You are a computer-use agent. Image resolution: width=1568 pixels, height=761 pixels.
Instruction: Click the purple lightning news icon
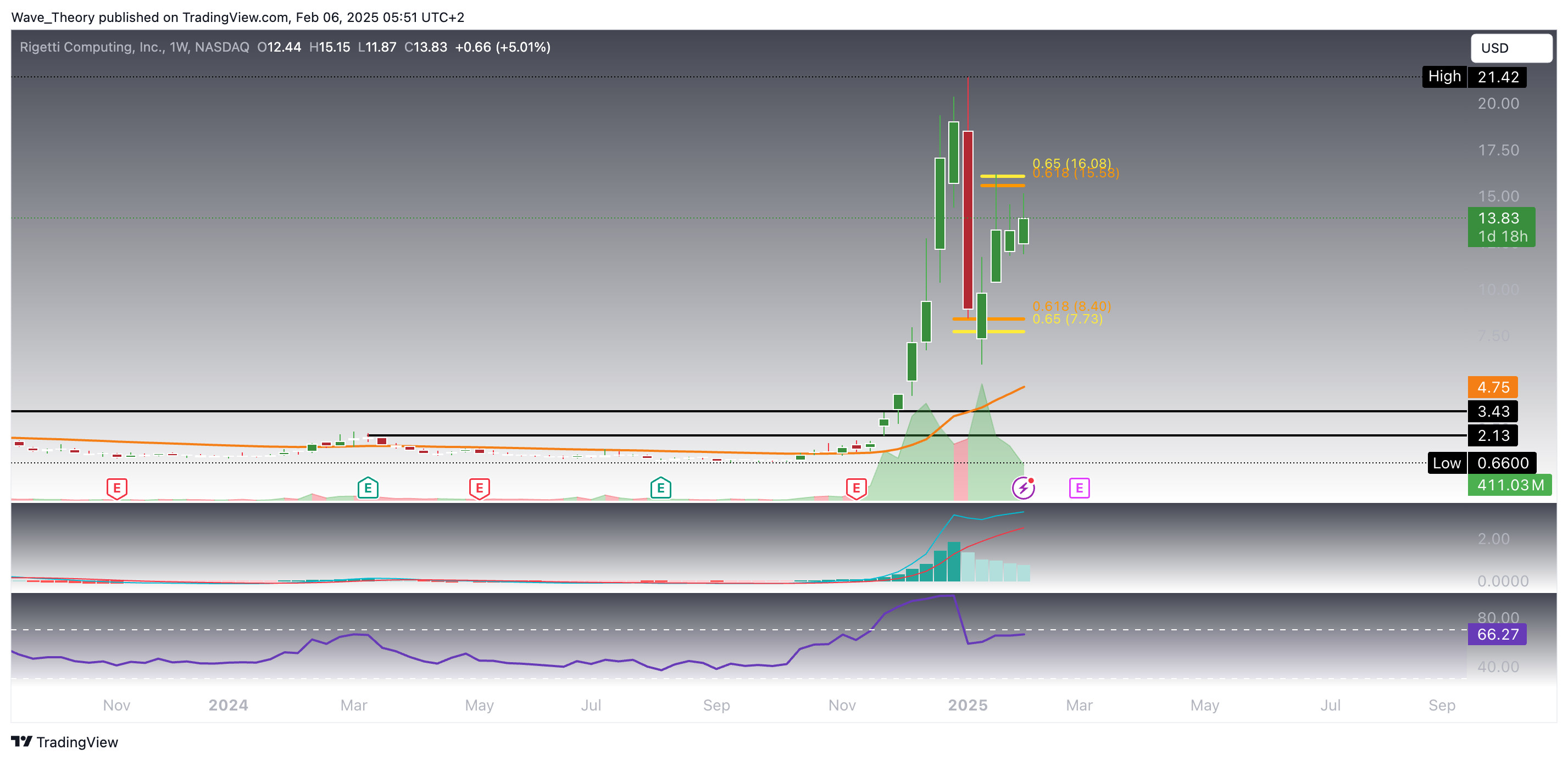1024,488
